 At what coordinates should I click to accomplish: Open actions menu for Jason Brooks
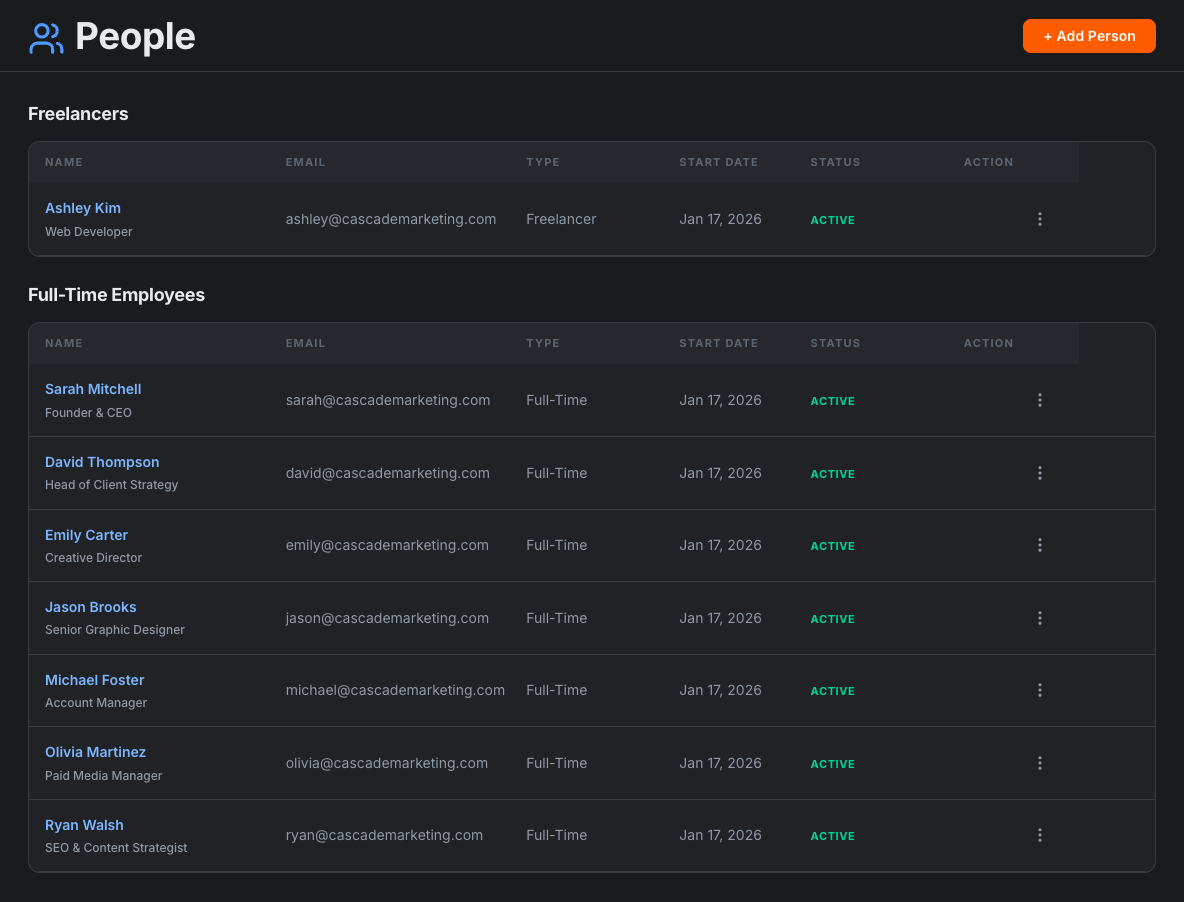point(1040,618)
